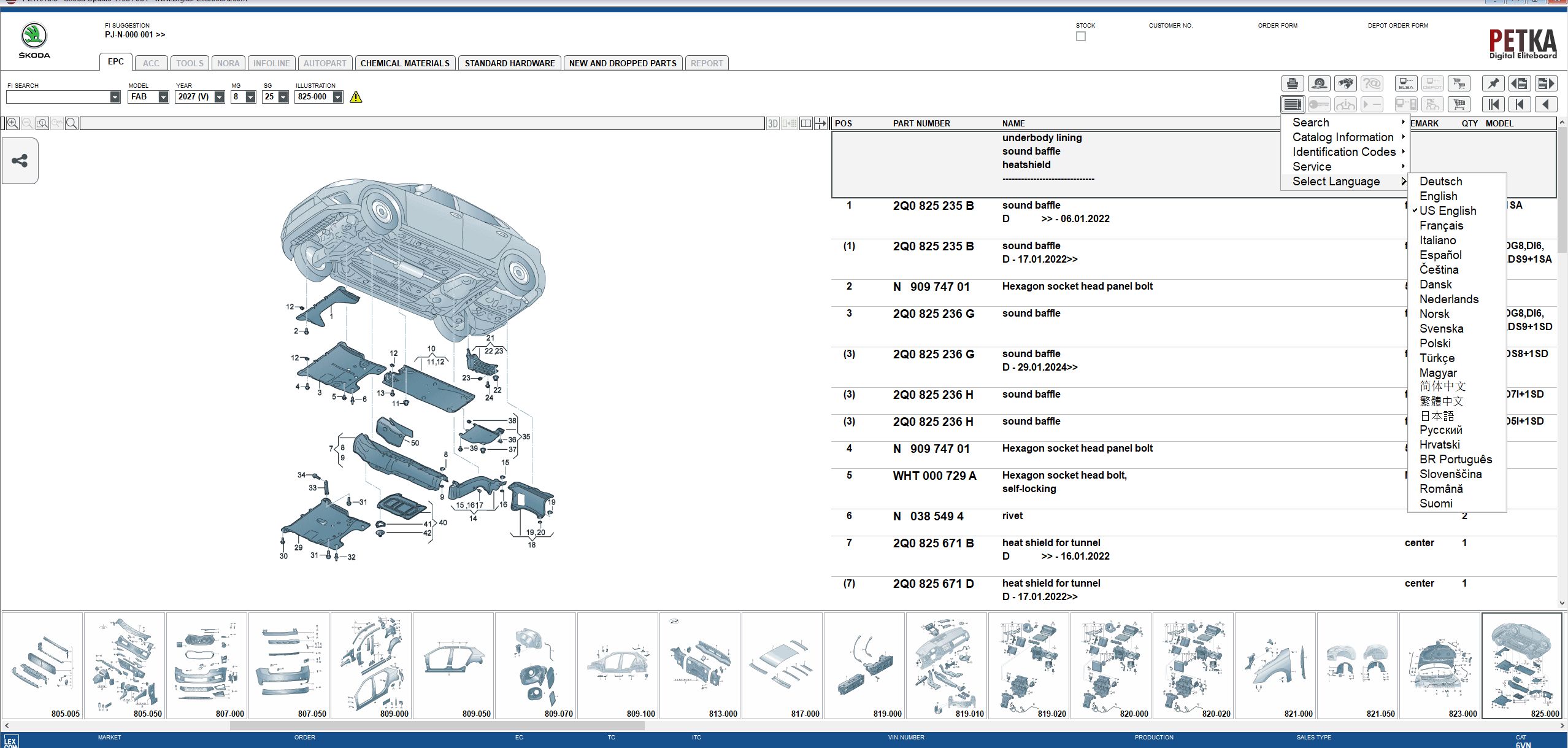
Task: Choose Français as display language
Action: pos(1441,225)
